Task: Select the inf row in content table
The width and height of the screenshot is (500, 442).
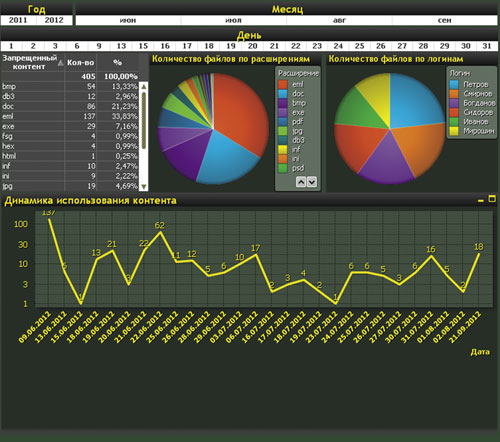Action: pos(70,166)
